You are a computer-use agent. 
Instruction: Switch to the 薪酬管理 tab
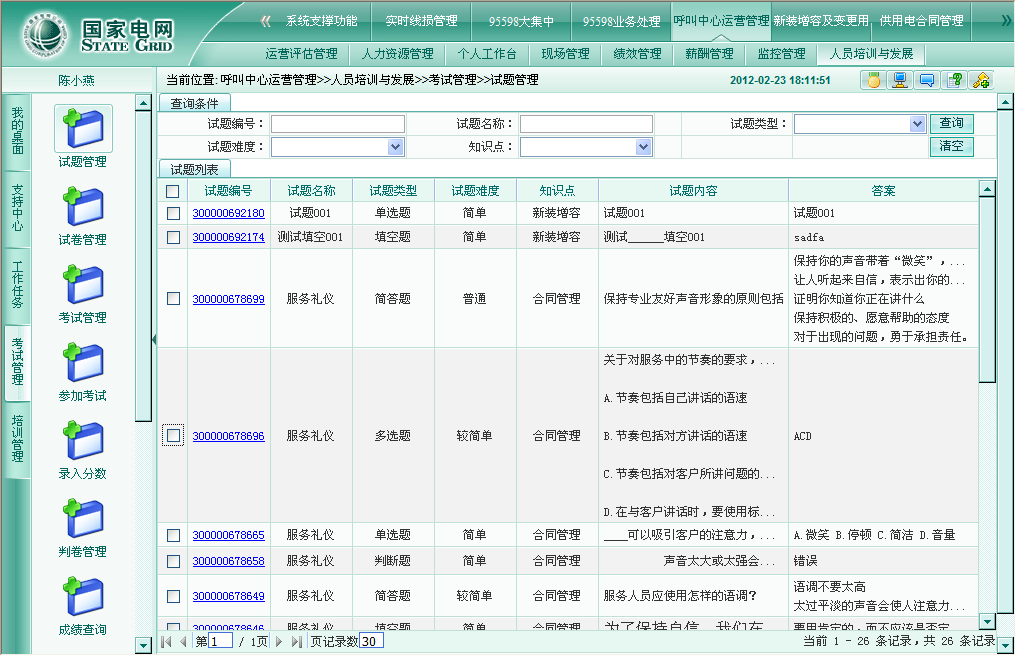point(709,54)
